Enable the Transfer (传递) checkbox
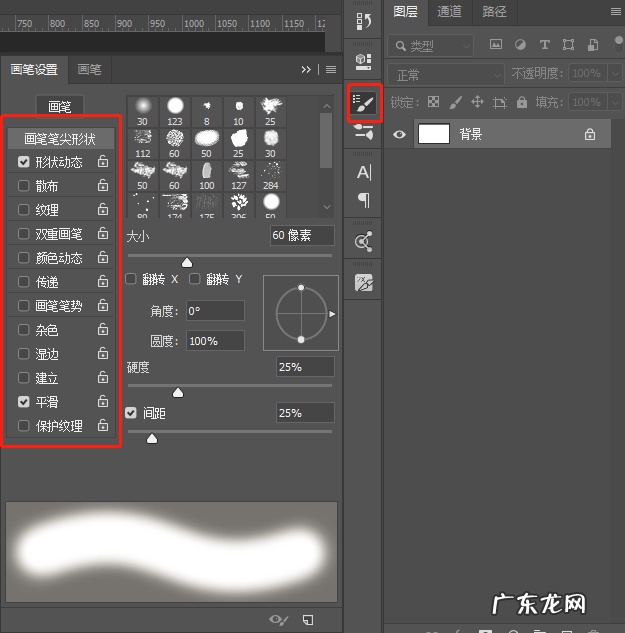Viewport: 625px width, 633px height. click(24, 281)
